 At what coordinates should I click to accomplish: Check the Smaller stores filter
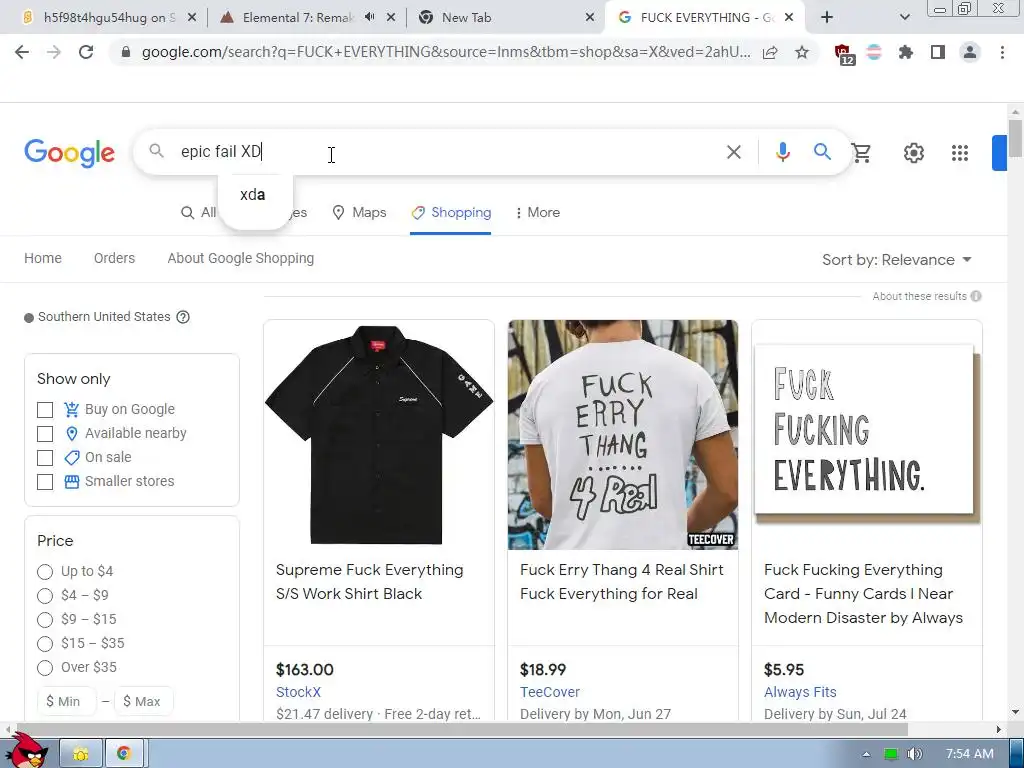(x=45, y=482)
